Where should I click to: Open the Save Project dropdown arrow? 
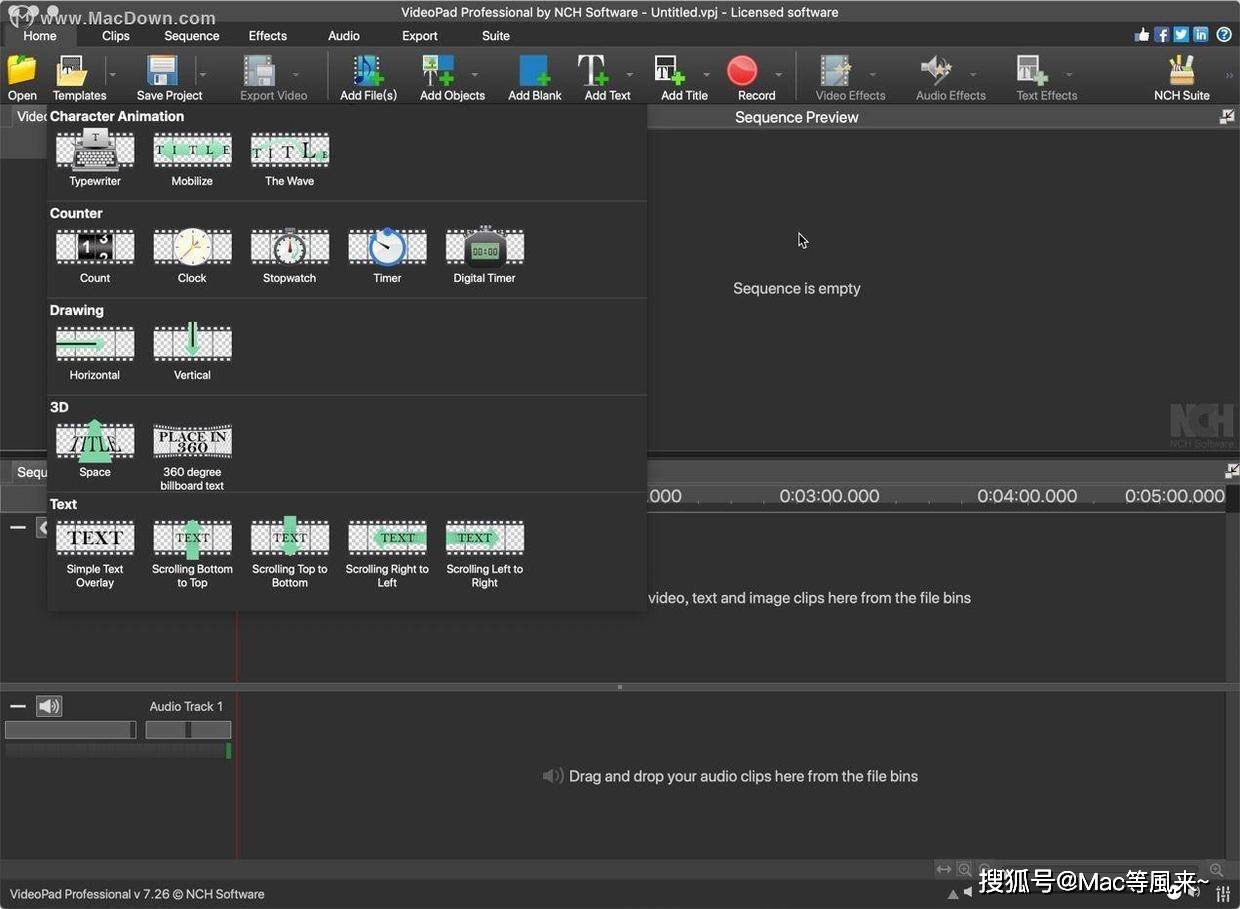coord(203,75)
